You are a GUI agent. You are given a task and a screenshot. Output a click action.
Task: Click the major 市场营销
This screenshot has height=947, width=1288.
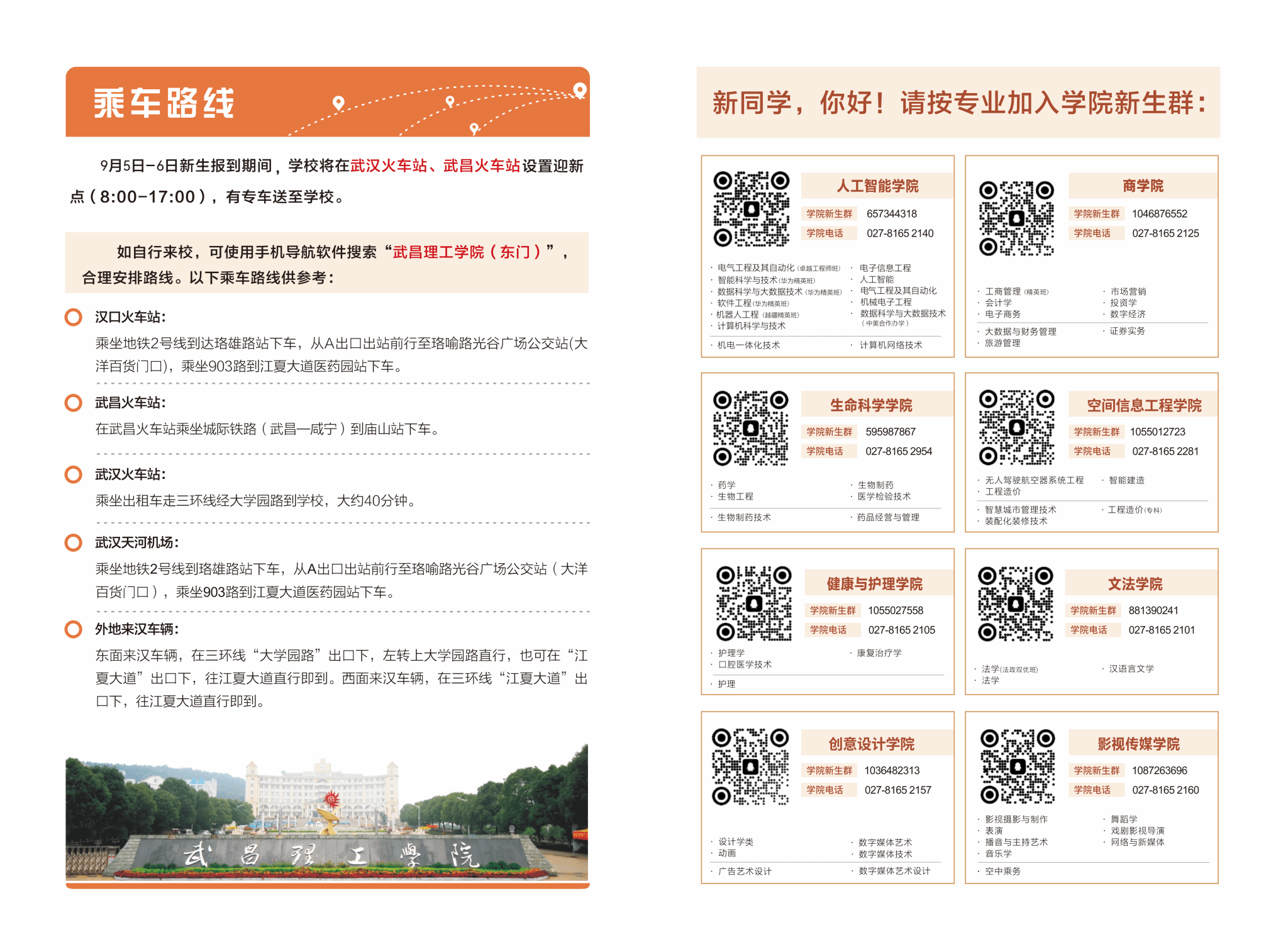pyautogui.click(x=1128, y=291)
